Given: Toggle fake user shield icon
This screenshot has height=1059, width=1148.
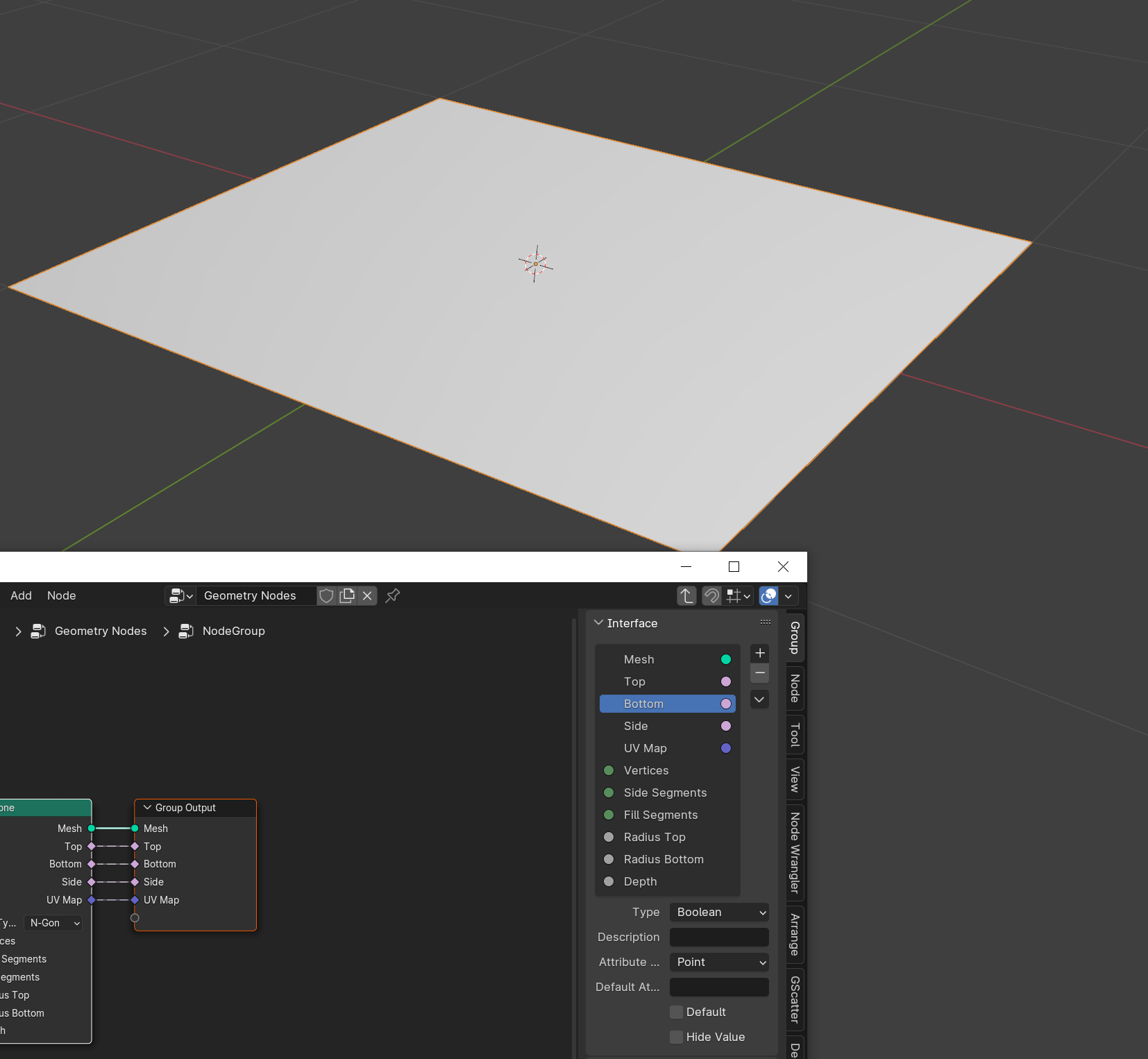Looking at the screenshot, I should pyautogui.click(x=326, y=595).
